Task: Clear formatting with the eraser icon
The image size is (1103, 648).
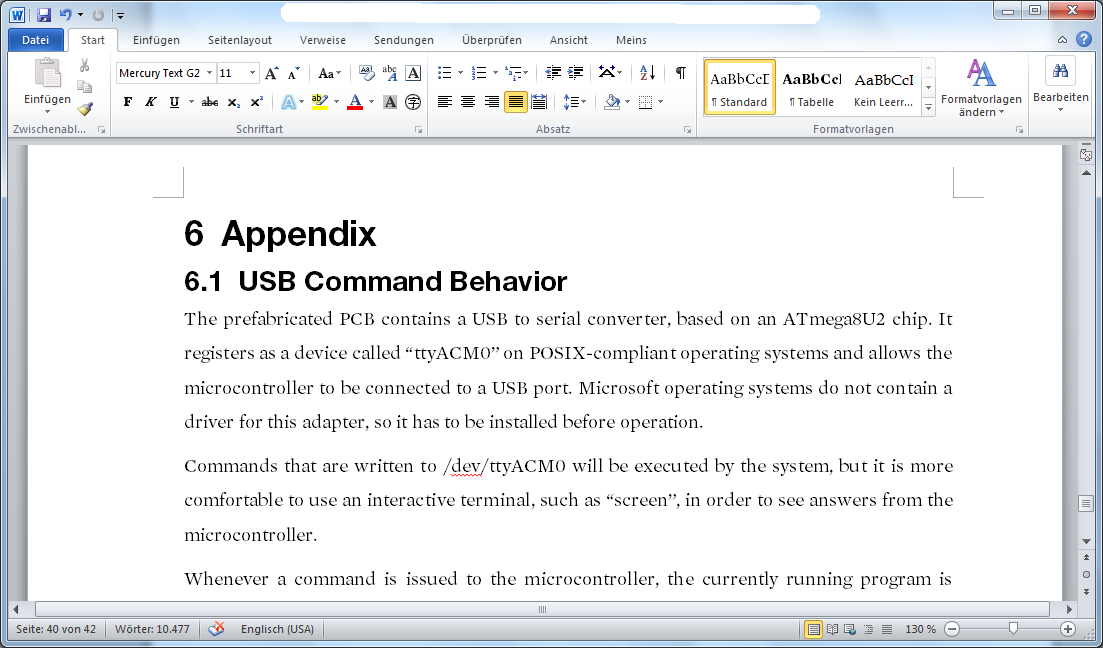Action: click(366, 73)
